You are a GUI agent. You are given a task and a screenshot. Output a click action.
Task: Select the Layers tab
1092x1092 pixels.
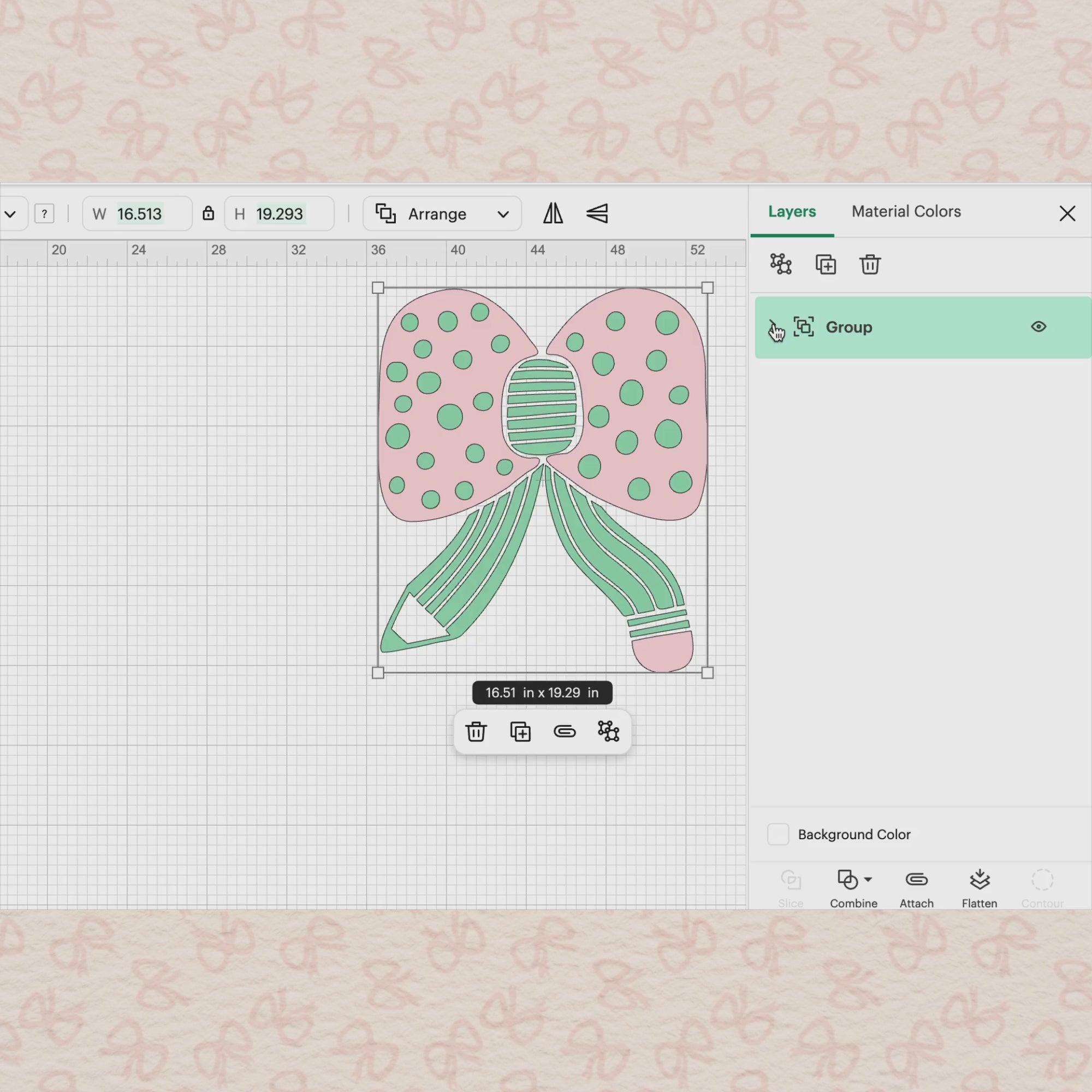coord(792,211)
